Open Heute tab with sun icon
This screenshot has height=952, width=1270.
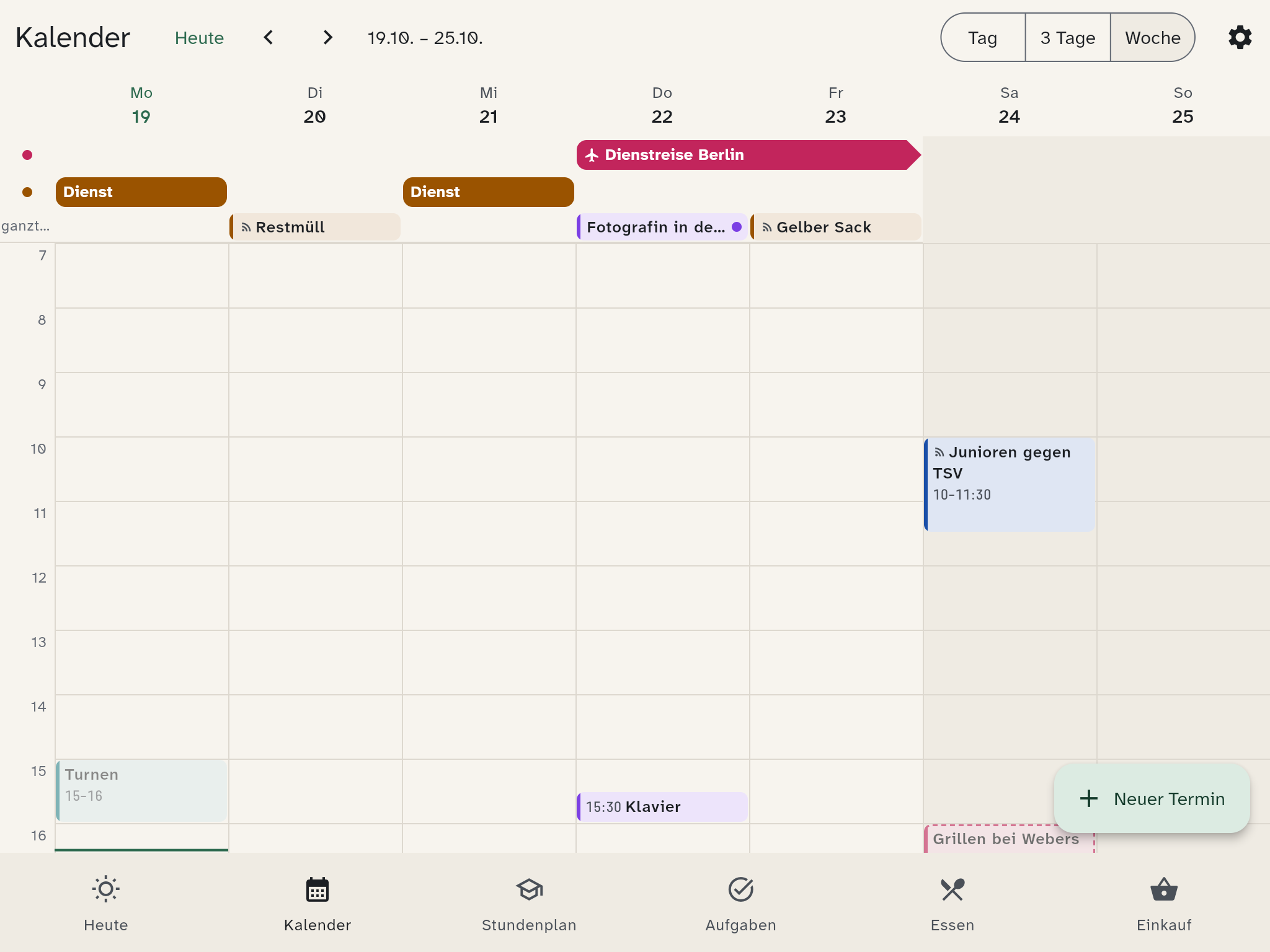click(106, 904)
